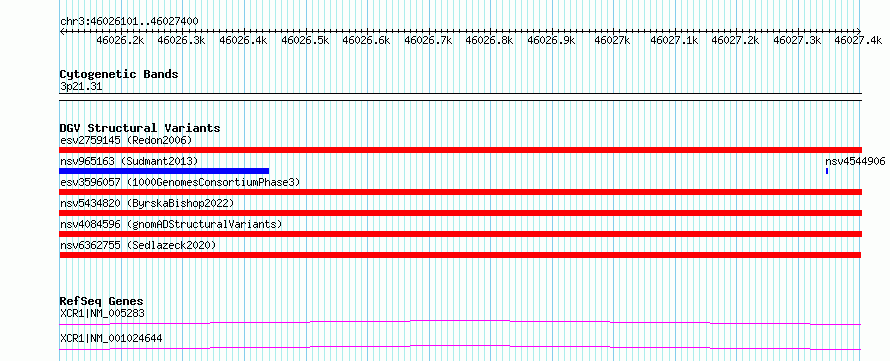890x361 pixels.
Task: Click the Cytogenetic Bands track title
Action: 119,74
